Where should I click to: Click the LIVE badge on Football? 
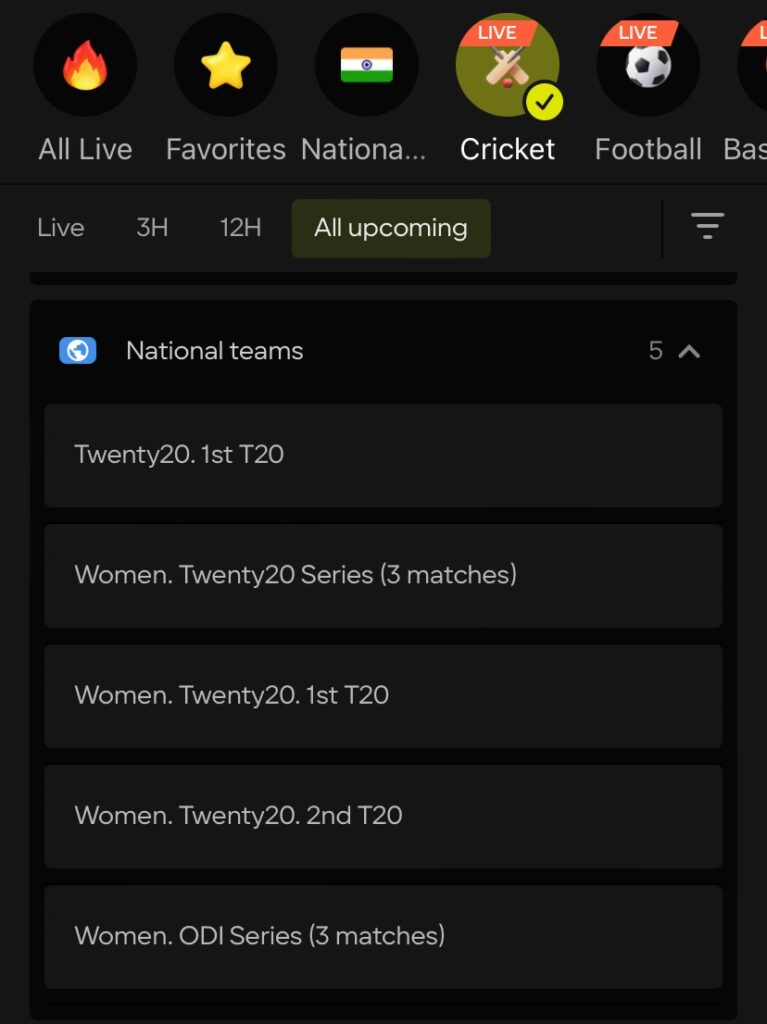click(x=639, y=31)
